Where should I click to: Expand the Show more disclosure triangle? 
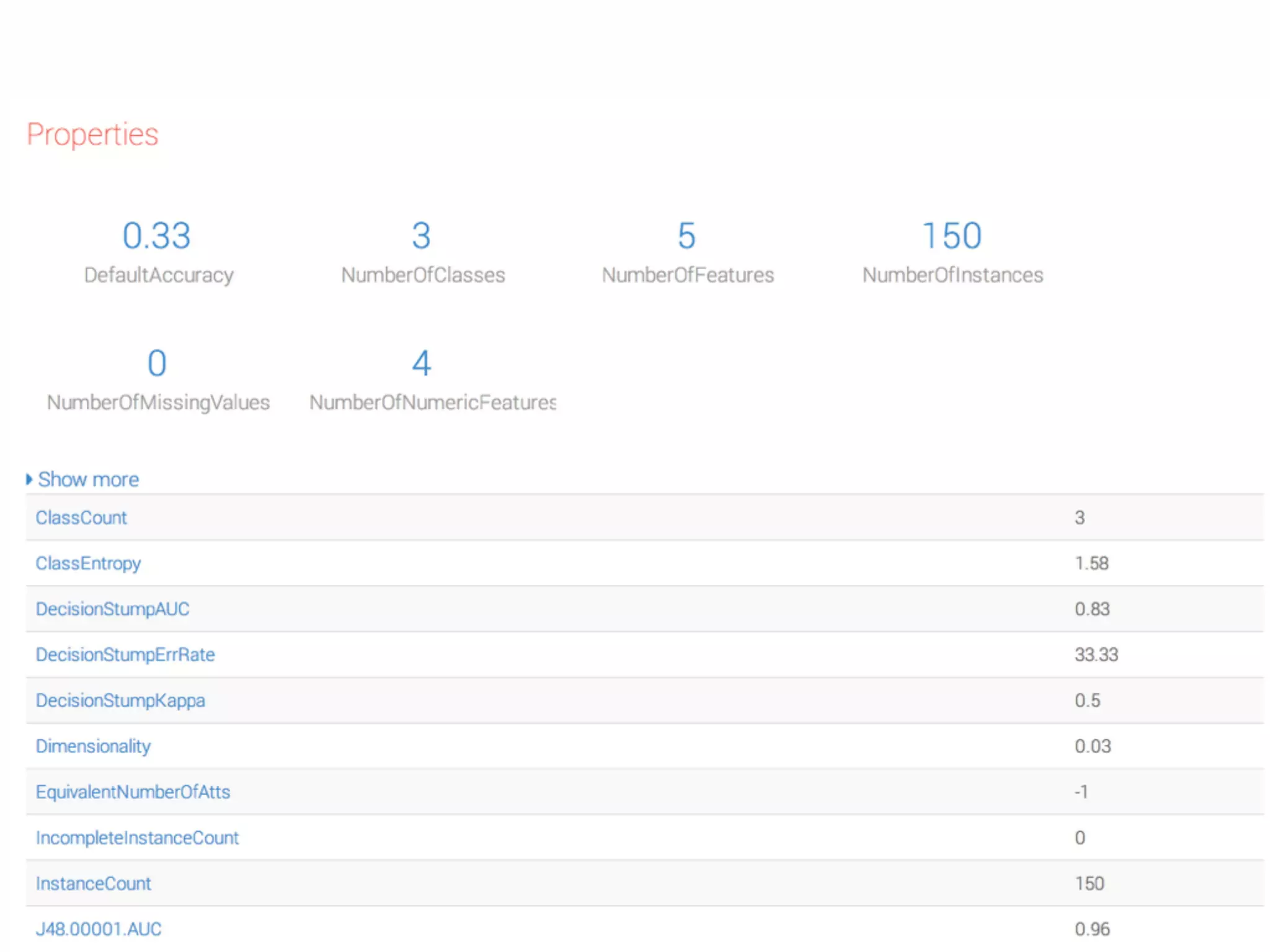tap(29, 479)
